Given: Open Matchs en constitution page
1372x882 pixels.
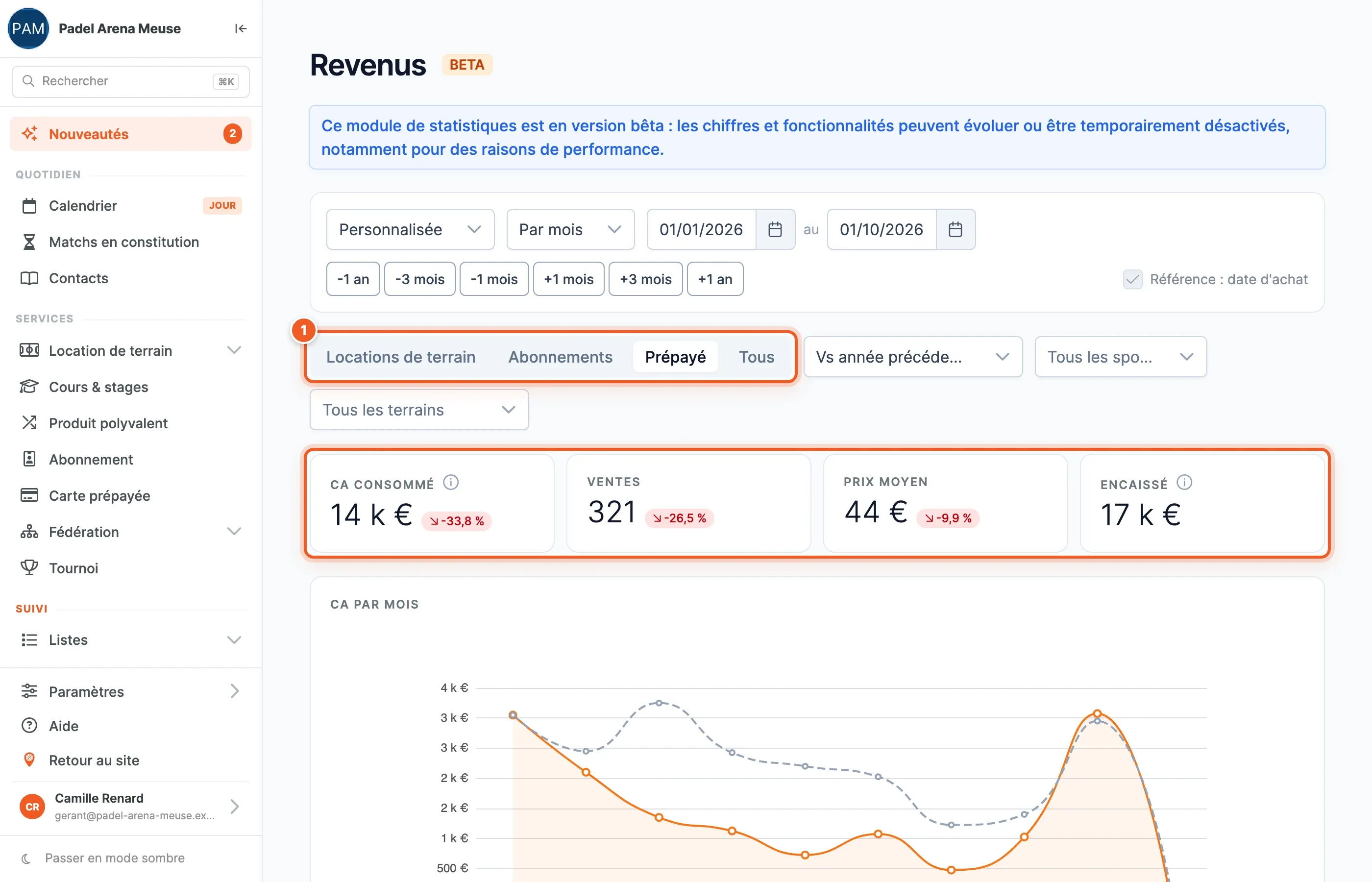Looking at the screenshot, I should [130, 242].
